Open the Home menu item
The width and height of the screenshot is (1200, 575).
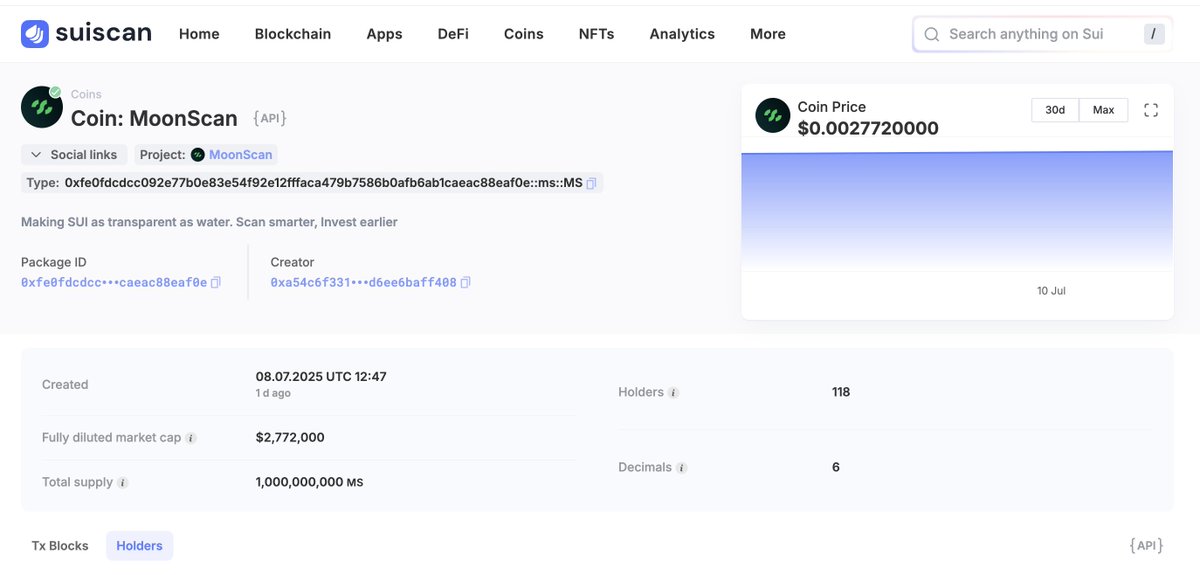tap(199, 34)
